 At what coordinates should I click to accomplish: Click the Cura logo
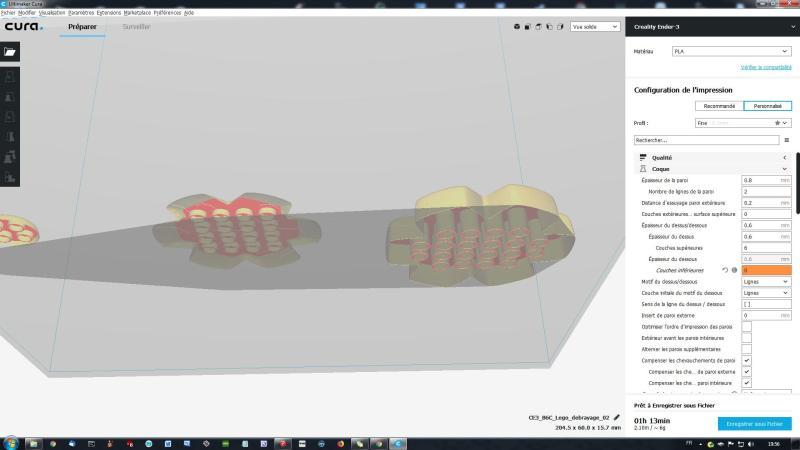23,27
